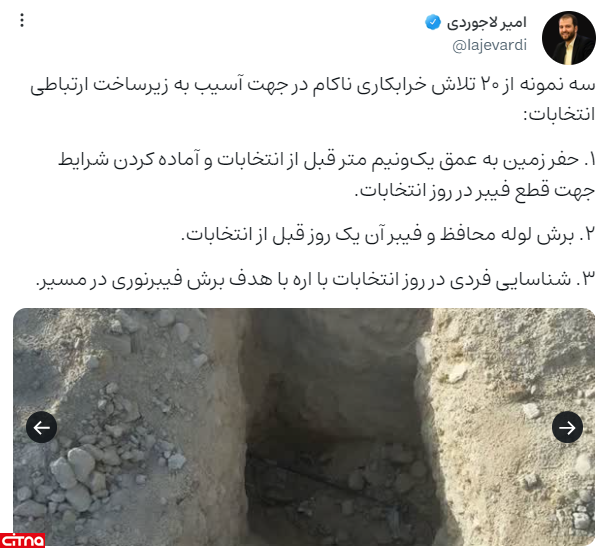Open the trench photo in full view
This screenshot has height=548, width=611.
pyautogui.click(x=304, y=427)
